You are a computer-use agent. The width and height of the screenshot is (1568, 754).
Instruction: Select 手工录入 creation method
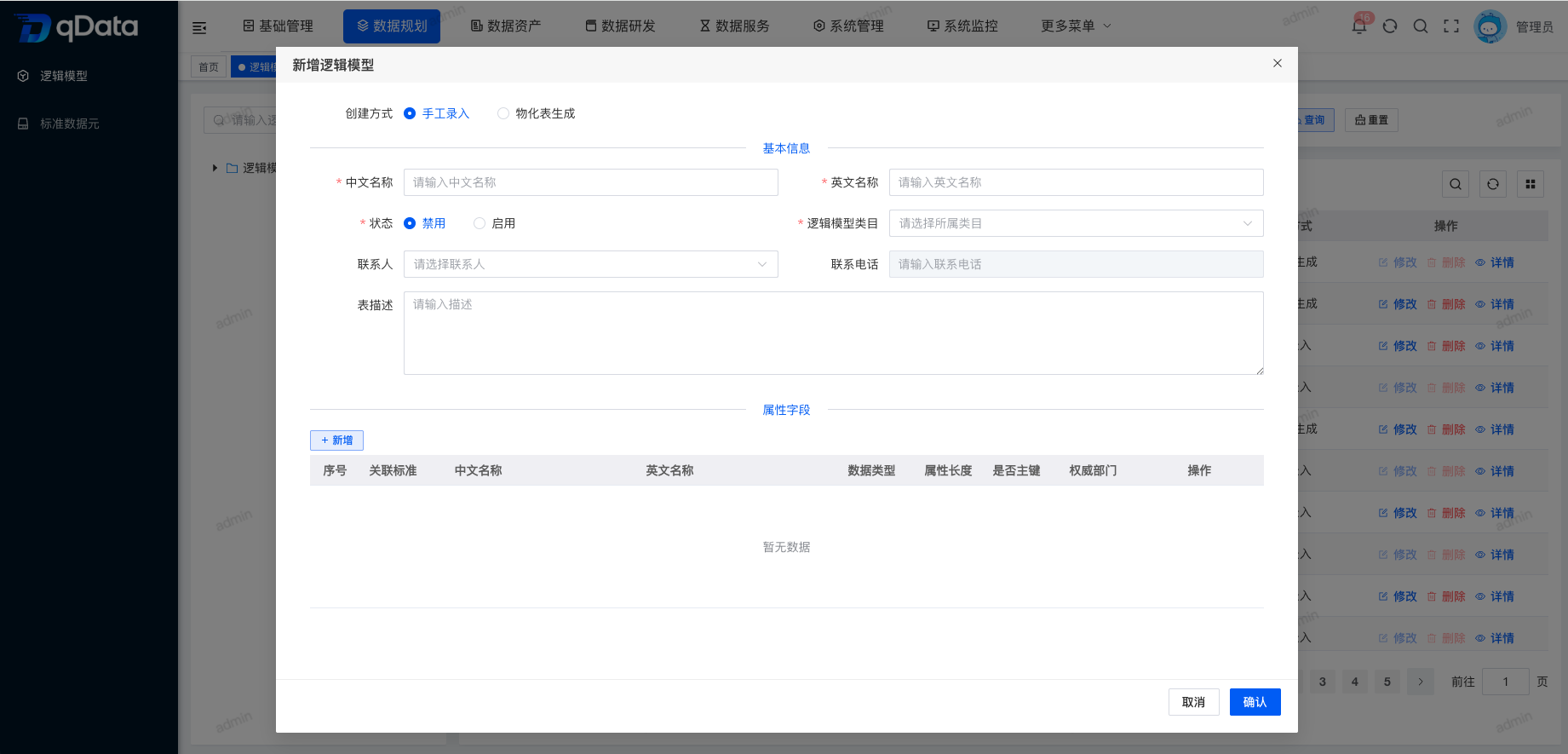[x=436, y=113]
